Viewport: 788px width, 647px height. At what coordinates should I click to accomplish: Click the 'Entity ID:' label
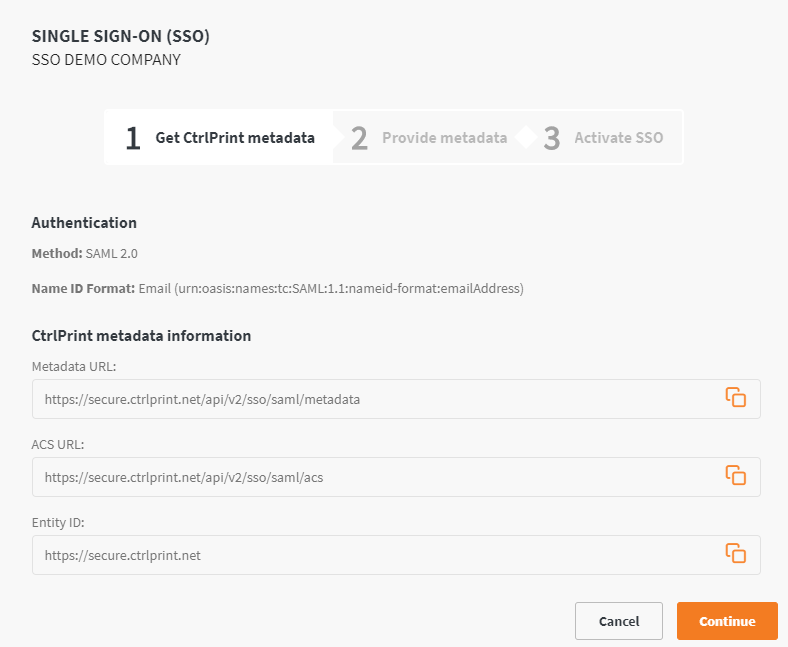[x=58, y=522]
